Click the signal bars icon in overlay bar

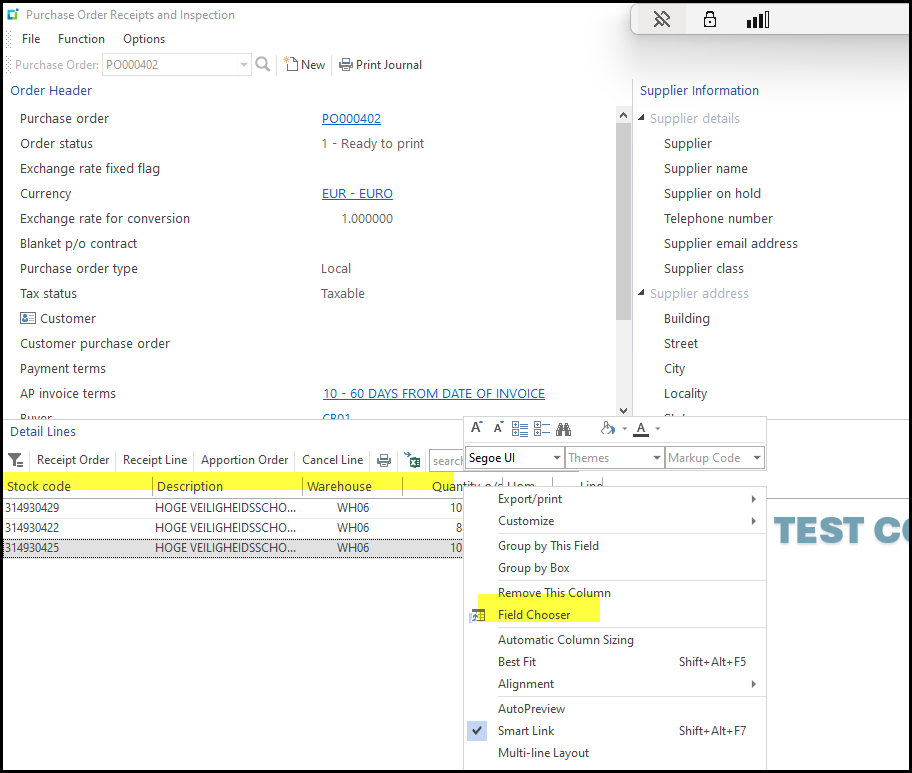[758, 20]
